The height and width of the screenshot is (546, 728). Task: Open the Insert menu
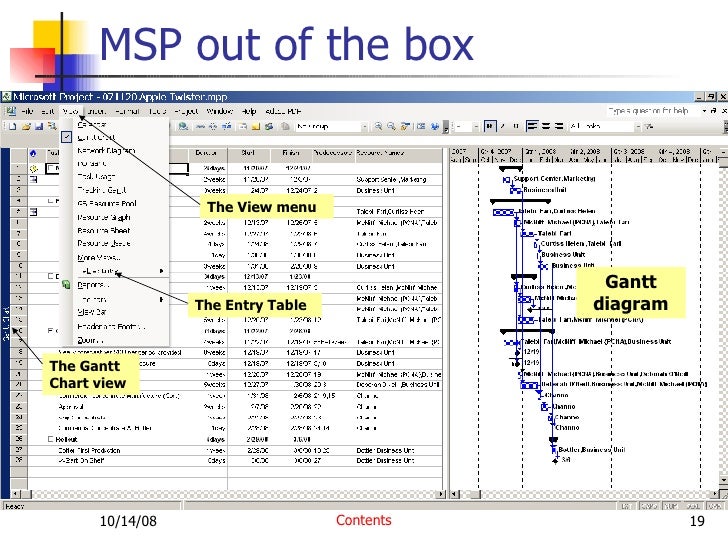(x=96, y=111)
